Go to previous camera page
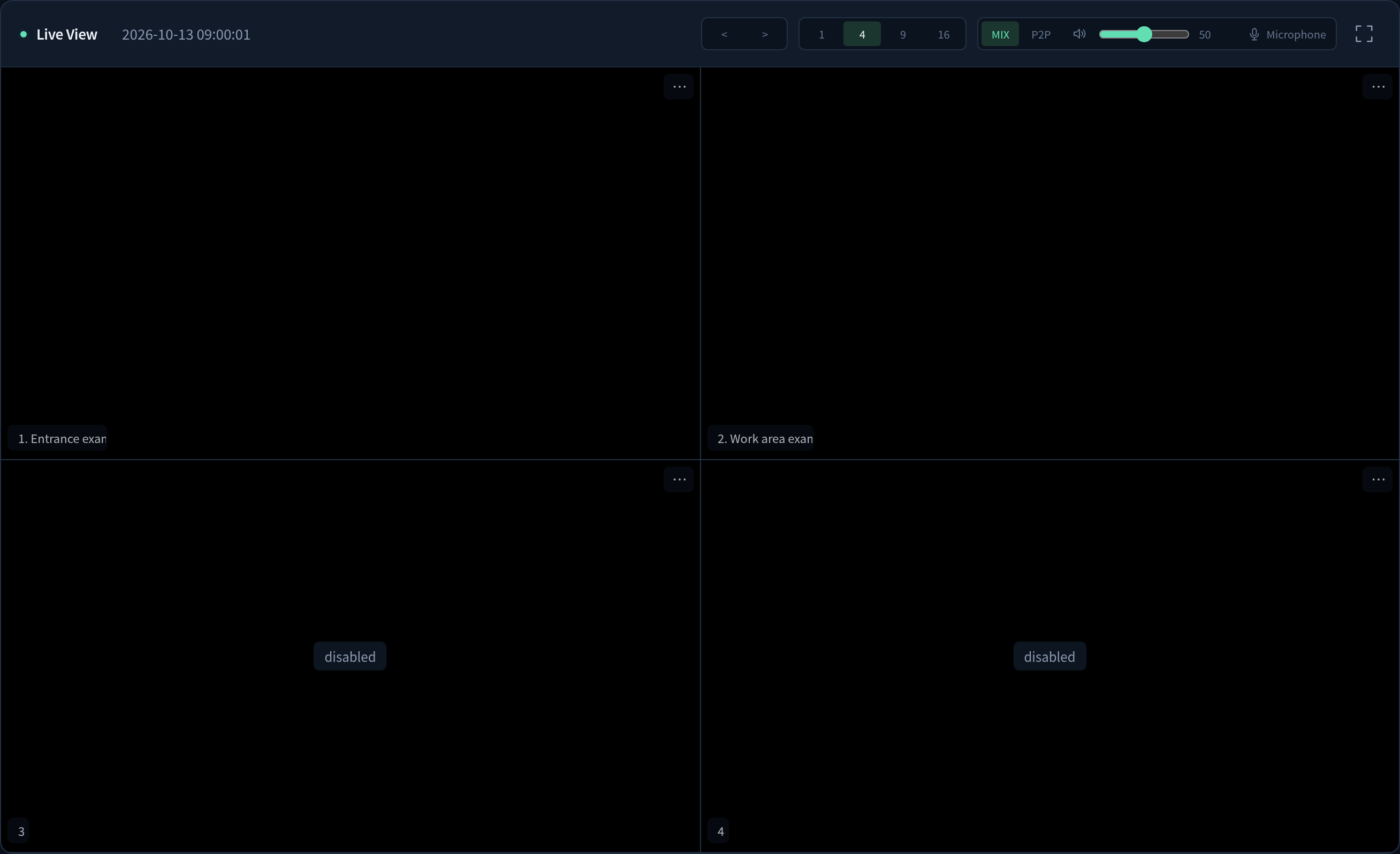Viewport: 1400px width, 854px height. (724, 34)
